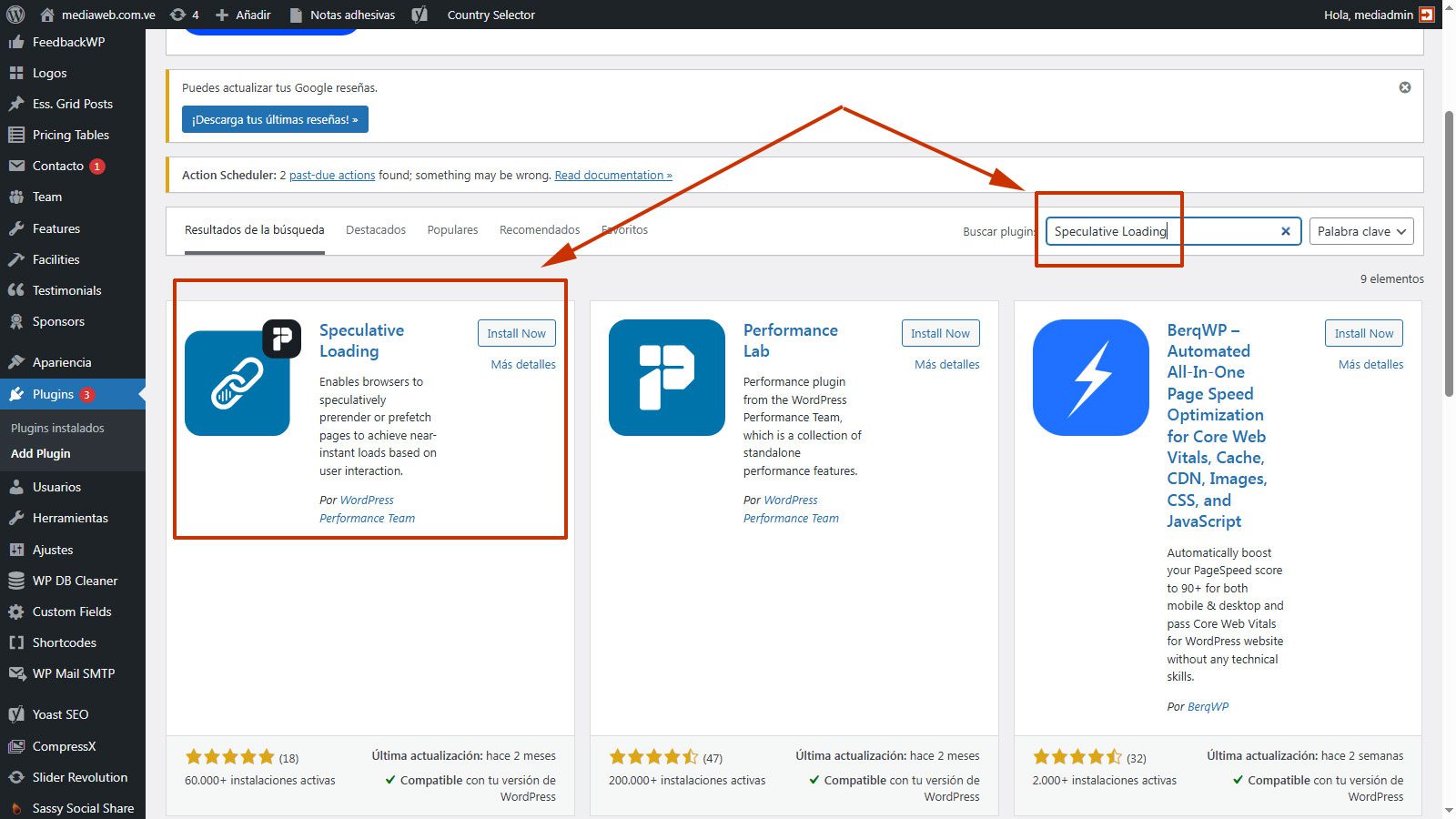Install the Performance Lab plugin now
This screenshot has height=819, width=1456.
[x=940, y=333]
